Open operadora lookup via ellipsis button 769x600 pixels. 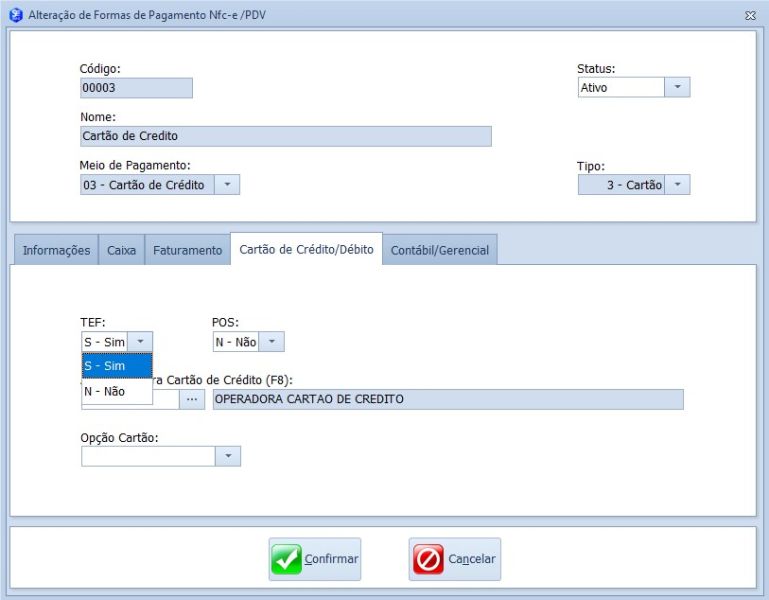tap(192, 399)
